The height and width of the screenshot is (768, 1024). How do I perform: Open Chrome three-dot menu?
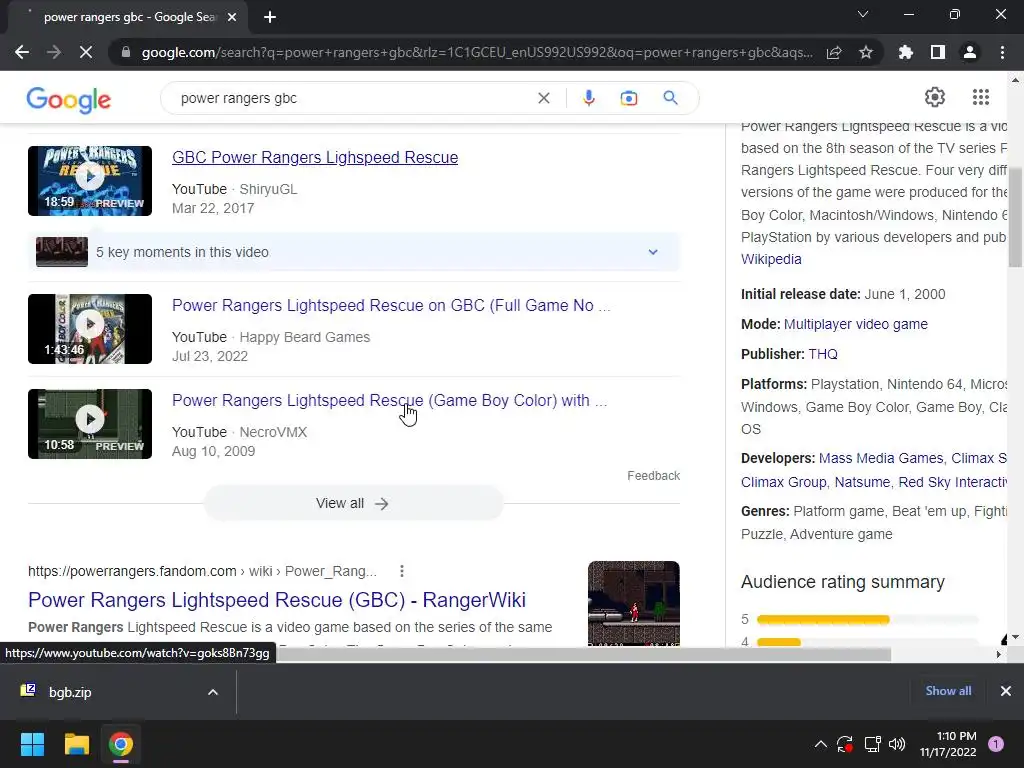(x=1002, y=52)
